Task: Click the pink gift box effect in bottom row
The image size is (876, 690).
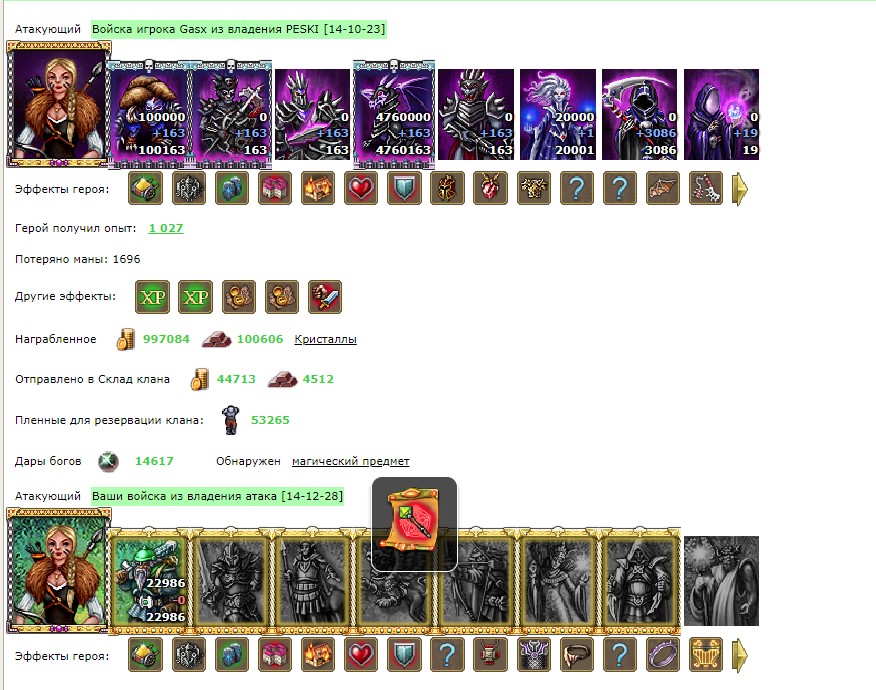Action: point(275,654)
